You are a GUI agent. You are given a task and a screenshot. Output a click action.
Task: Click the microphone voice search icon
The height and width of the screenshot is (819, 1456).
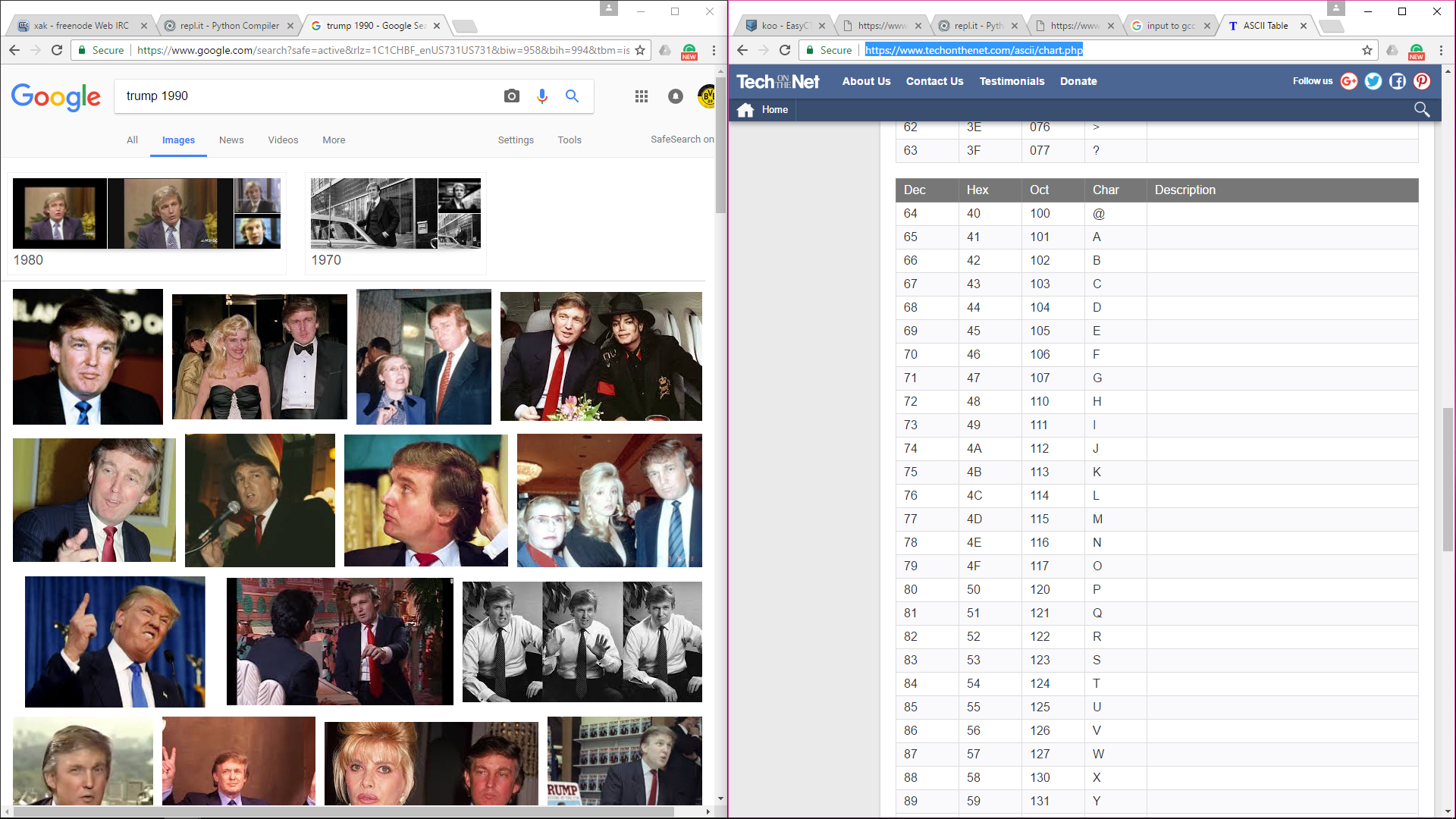coord(542,96)
